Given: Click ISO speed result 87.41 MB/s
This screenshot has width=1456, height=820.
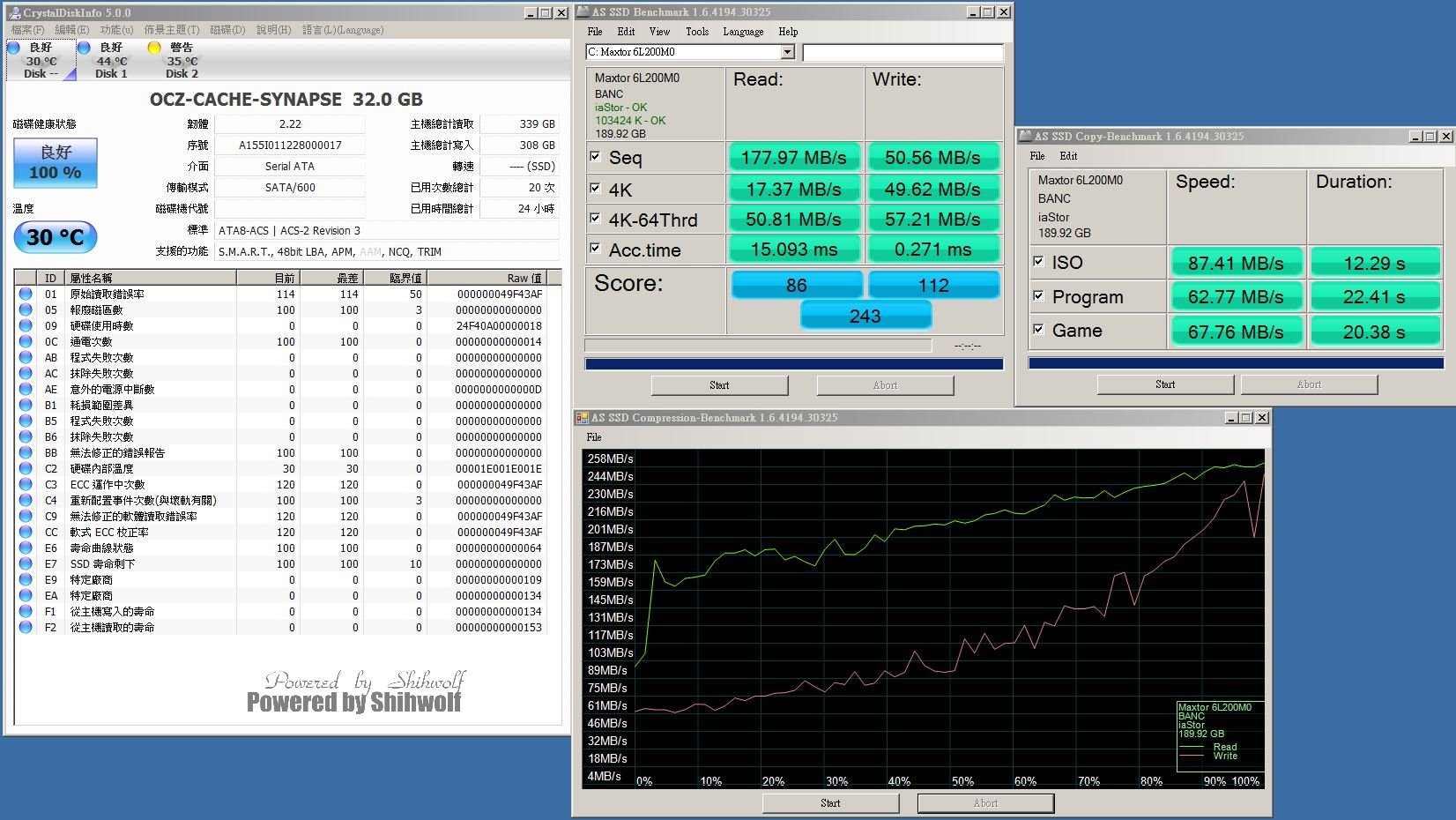Looking at the screenshot, I should [1236, 263].
